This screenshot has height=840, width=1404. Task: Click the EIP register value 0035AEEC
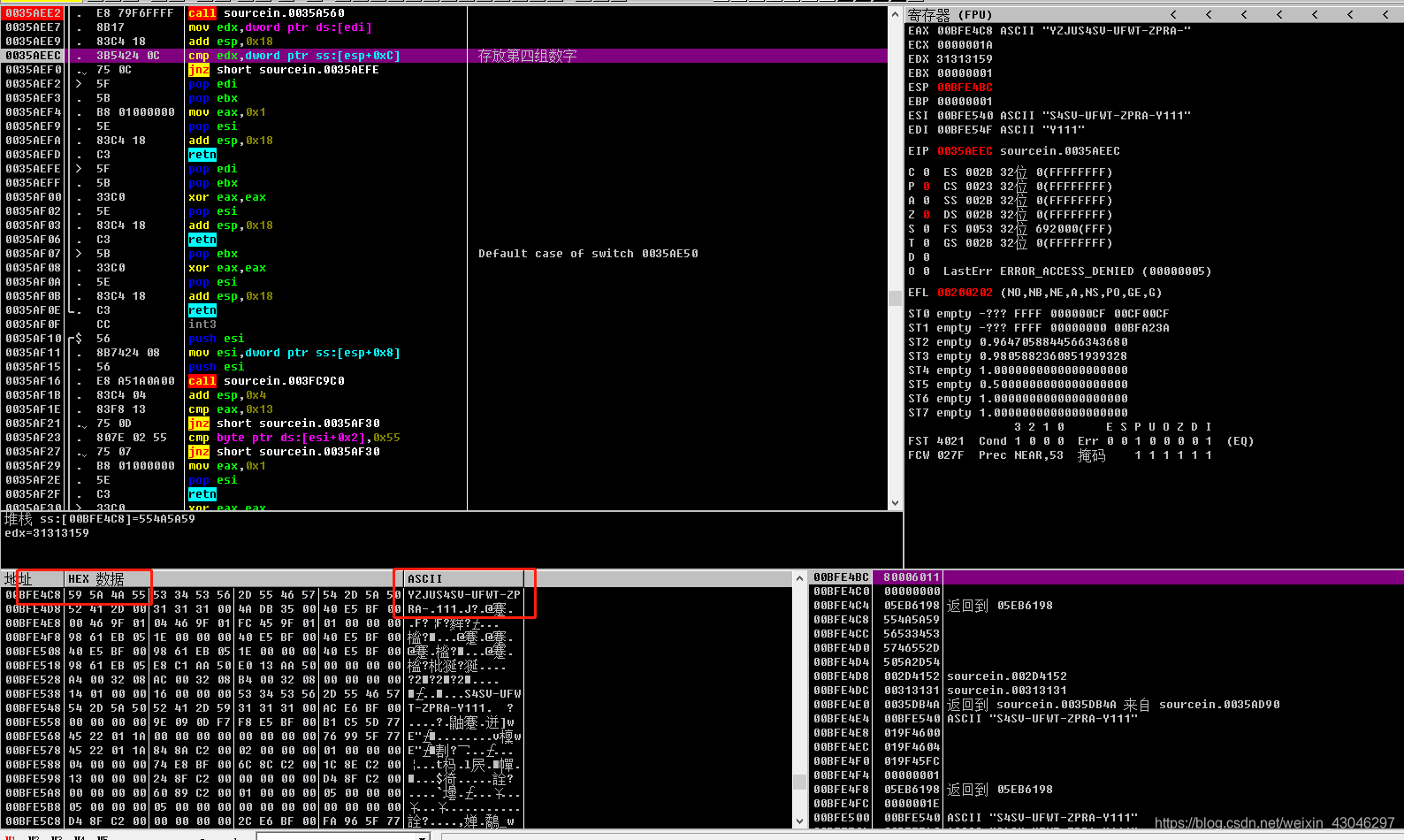pyautogui.click(x=965, y=151)
